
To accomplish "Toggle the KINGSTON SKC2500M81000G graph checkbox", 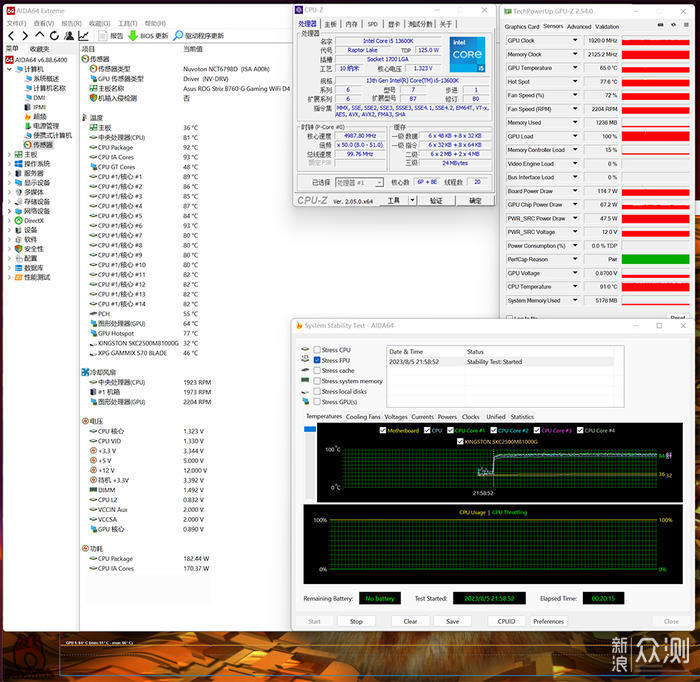I will click(460, 441).
